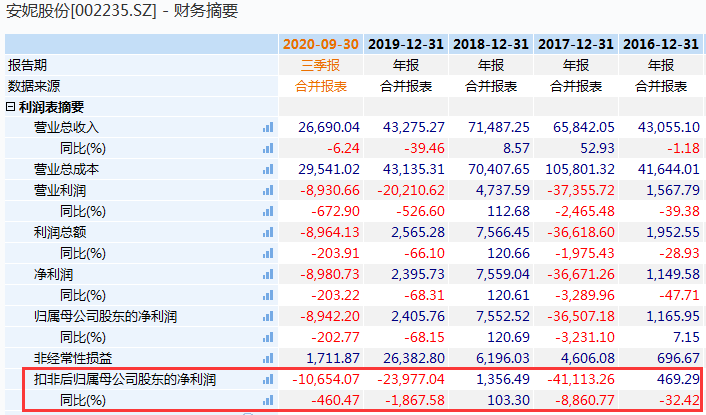Open chart icon for 净利润 row
Viewport: 706px width, 415px height.
coord(268,275)
